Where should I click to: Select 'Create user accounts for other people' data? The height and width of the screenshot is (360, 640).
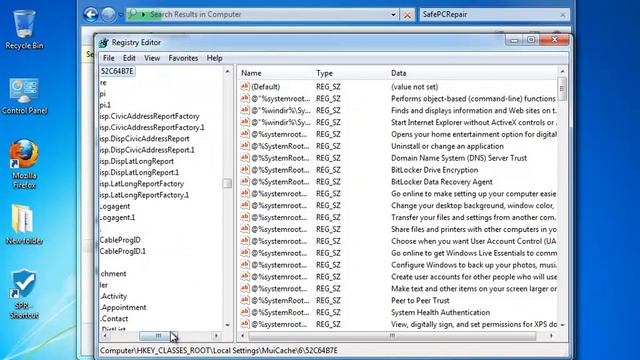tap(474, 277)
